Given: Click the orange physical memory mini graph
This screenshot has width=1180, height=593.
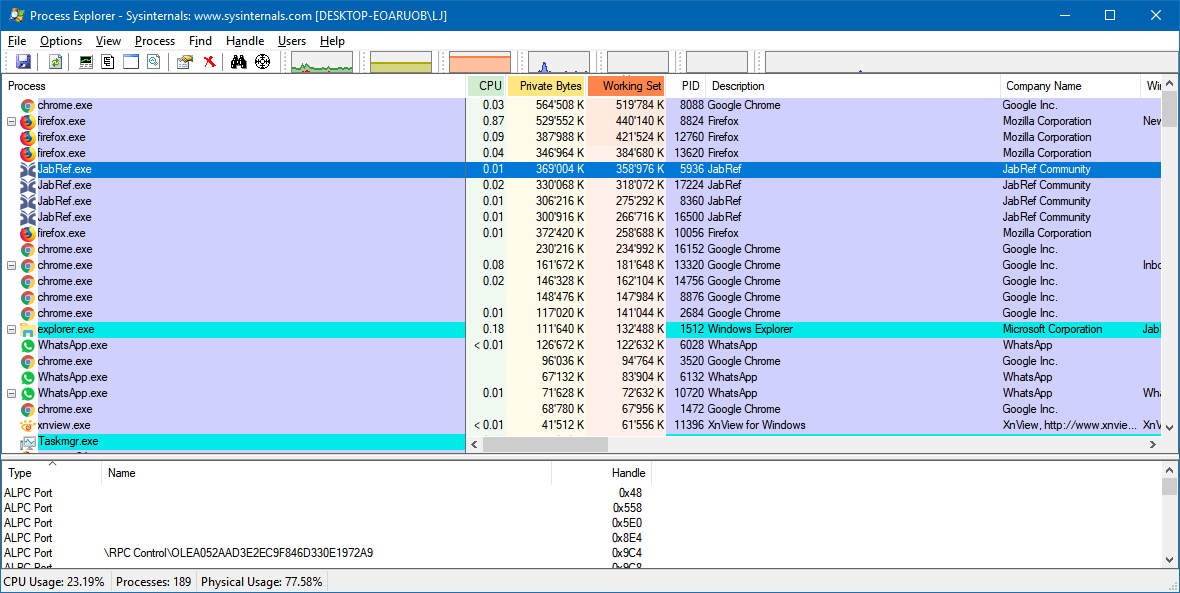Looking at the screenshot, I should tap(480, 62).
